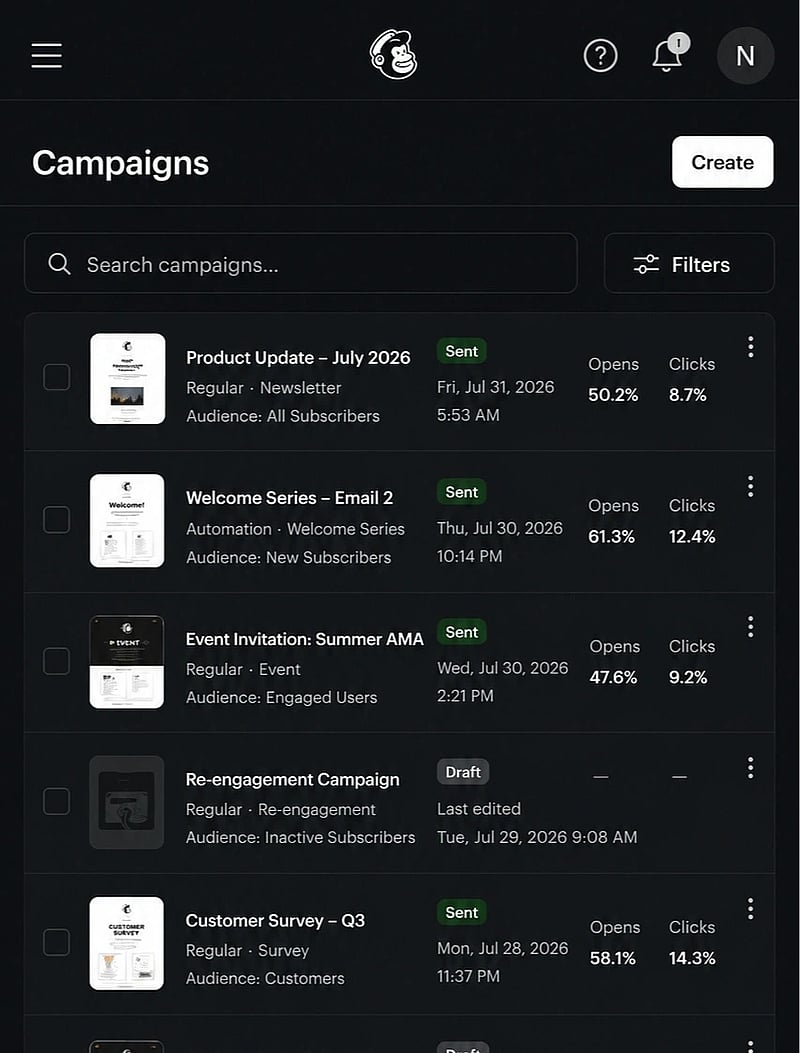Click 'Audience: All Subscribers' text

[283, 416]
